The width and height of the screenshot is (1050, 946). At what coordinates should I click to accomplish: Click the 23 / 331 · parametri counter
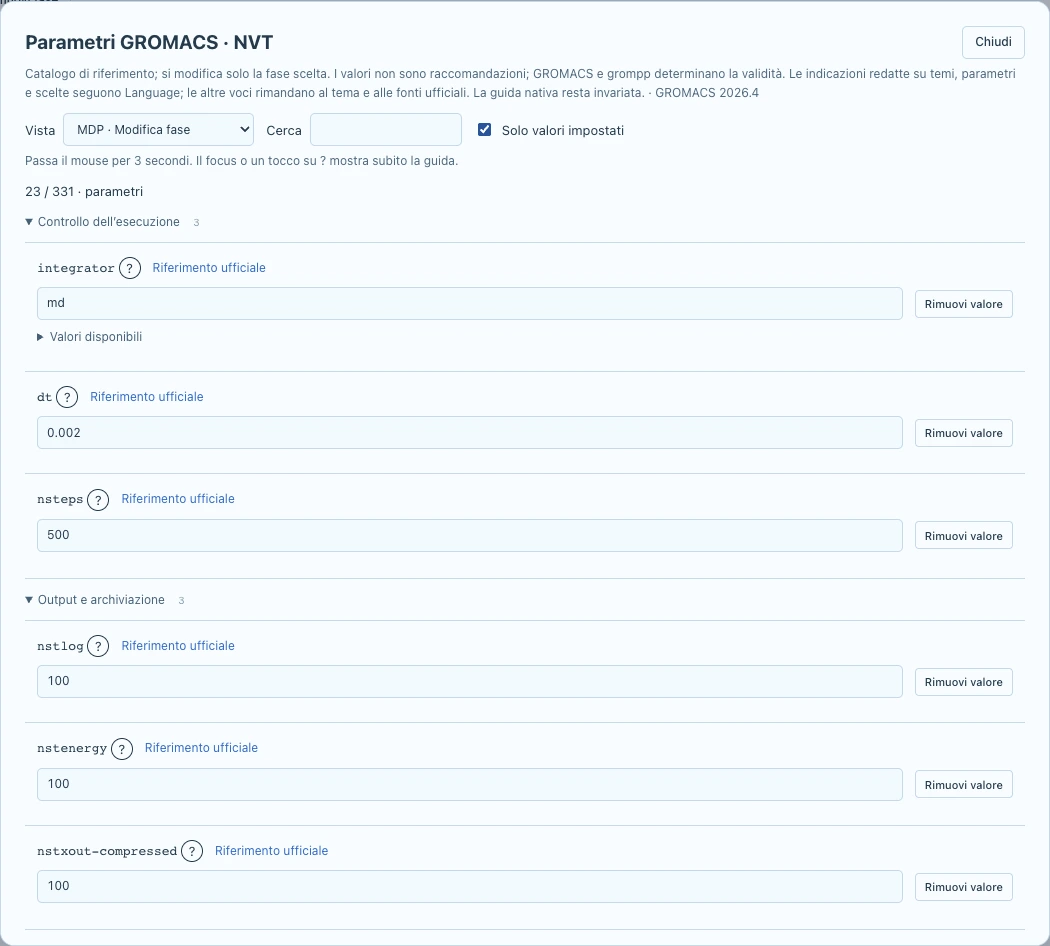pyautogui.click(x=84, y=191)
